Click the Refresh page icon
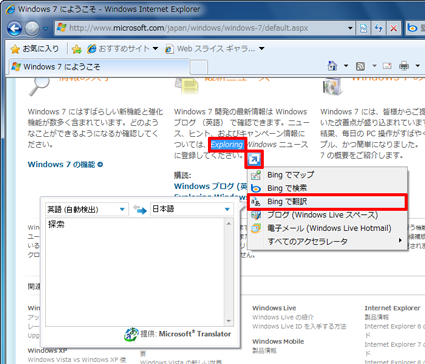The height and width of the screenshot is (364, 425). point(378,28)
